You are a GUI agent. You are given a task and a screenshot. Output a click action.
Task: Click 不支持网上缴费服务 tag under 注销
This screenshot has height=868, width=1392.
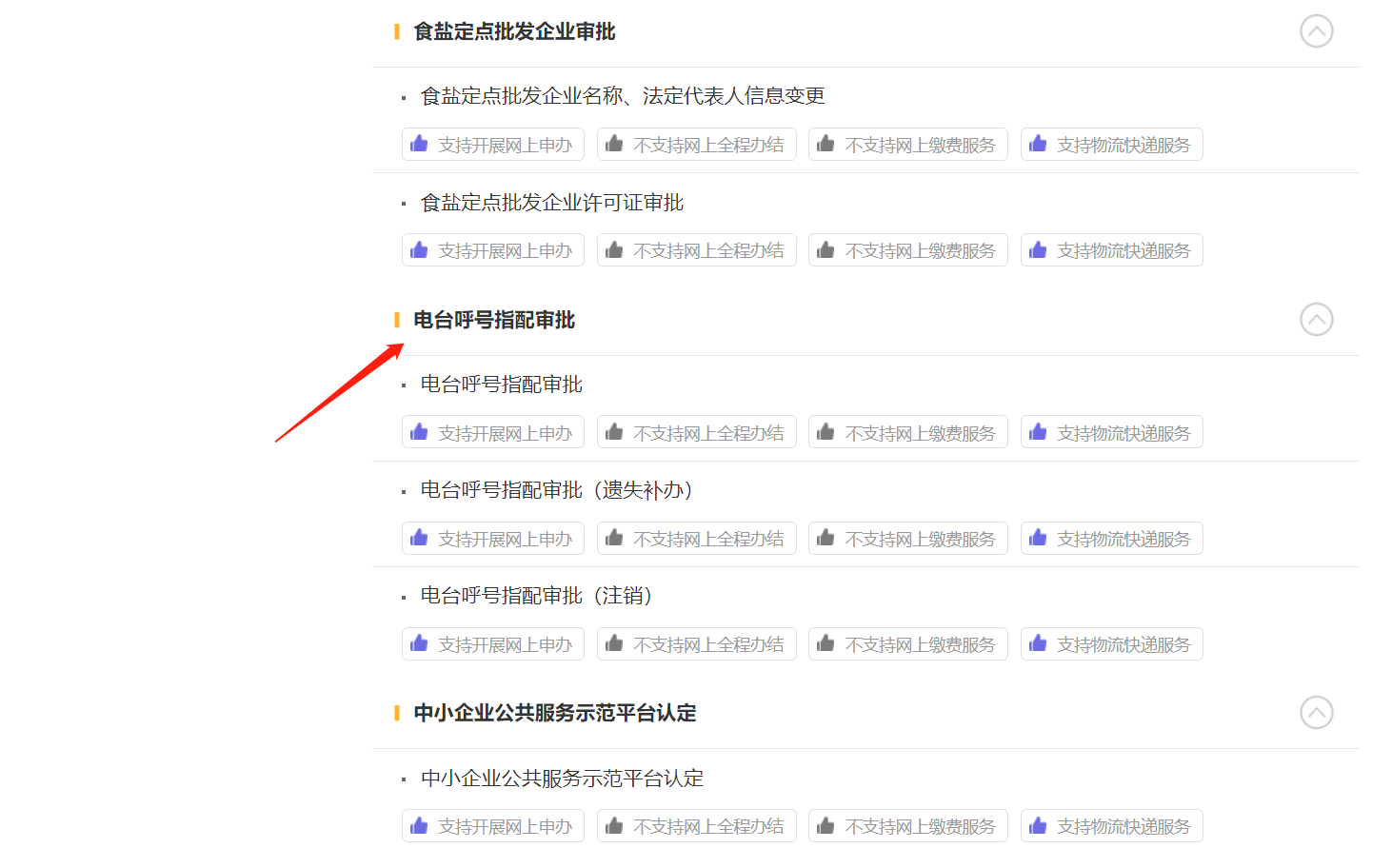coord(908,644)
